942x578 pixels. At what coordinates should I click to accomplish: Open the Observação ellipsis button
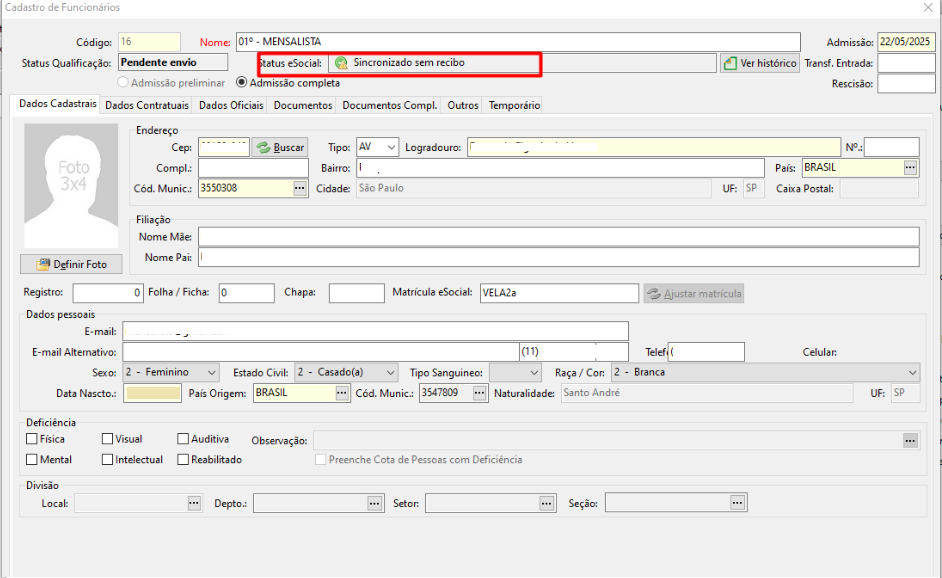(910, 440)
